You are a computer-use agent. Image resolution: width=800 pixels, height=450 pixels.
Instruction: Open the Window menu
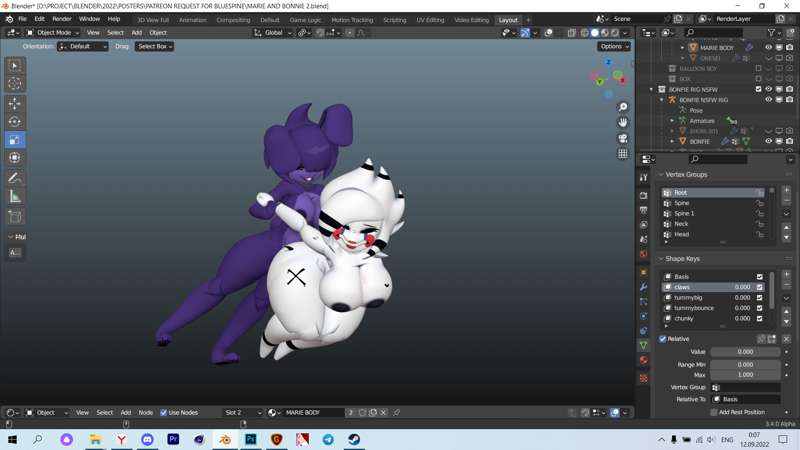(x=89, y=19)
